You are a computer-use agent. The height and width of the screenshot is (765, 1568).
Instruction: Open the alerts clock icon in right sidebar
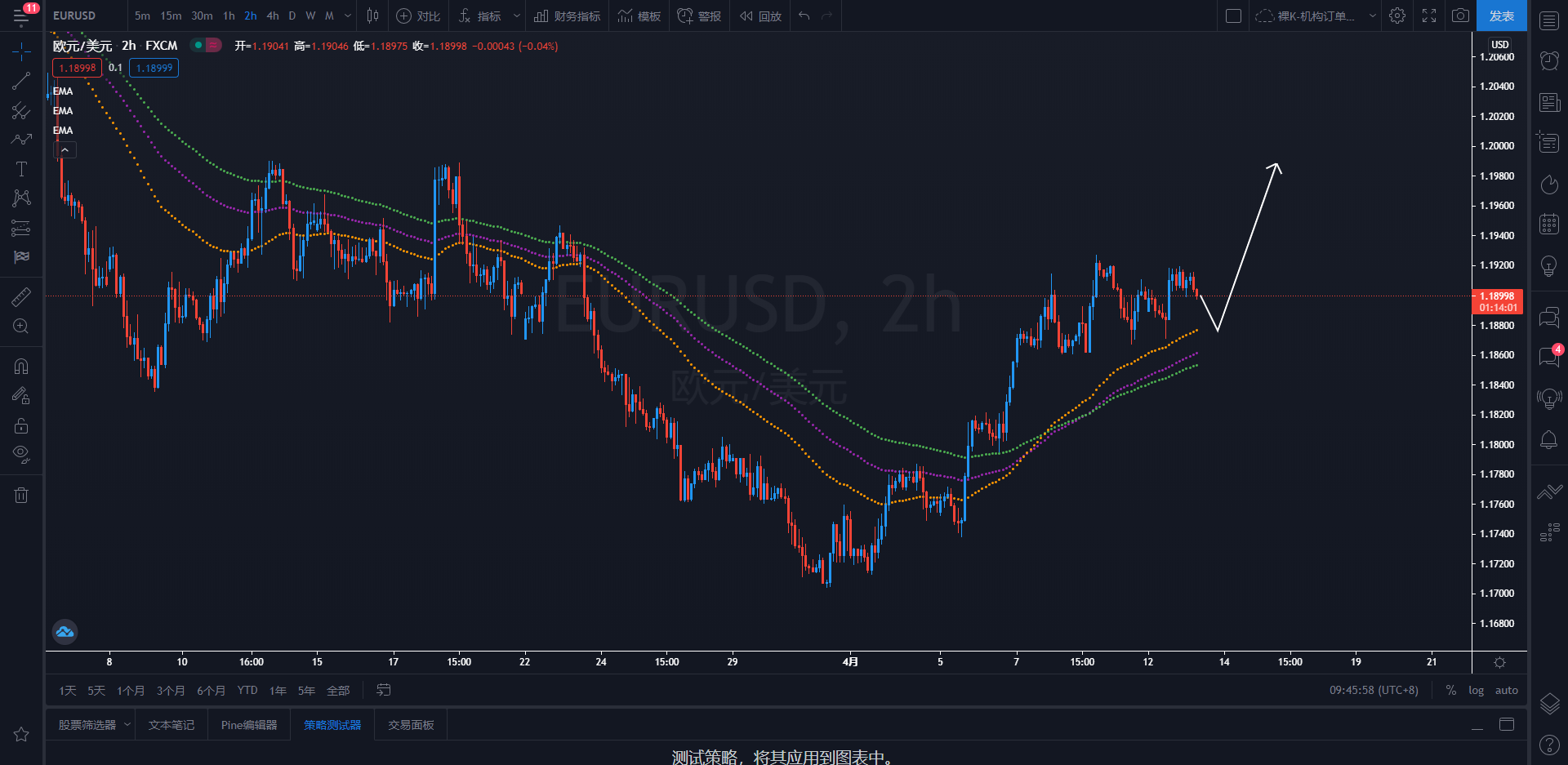pos(1548,60)
